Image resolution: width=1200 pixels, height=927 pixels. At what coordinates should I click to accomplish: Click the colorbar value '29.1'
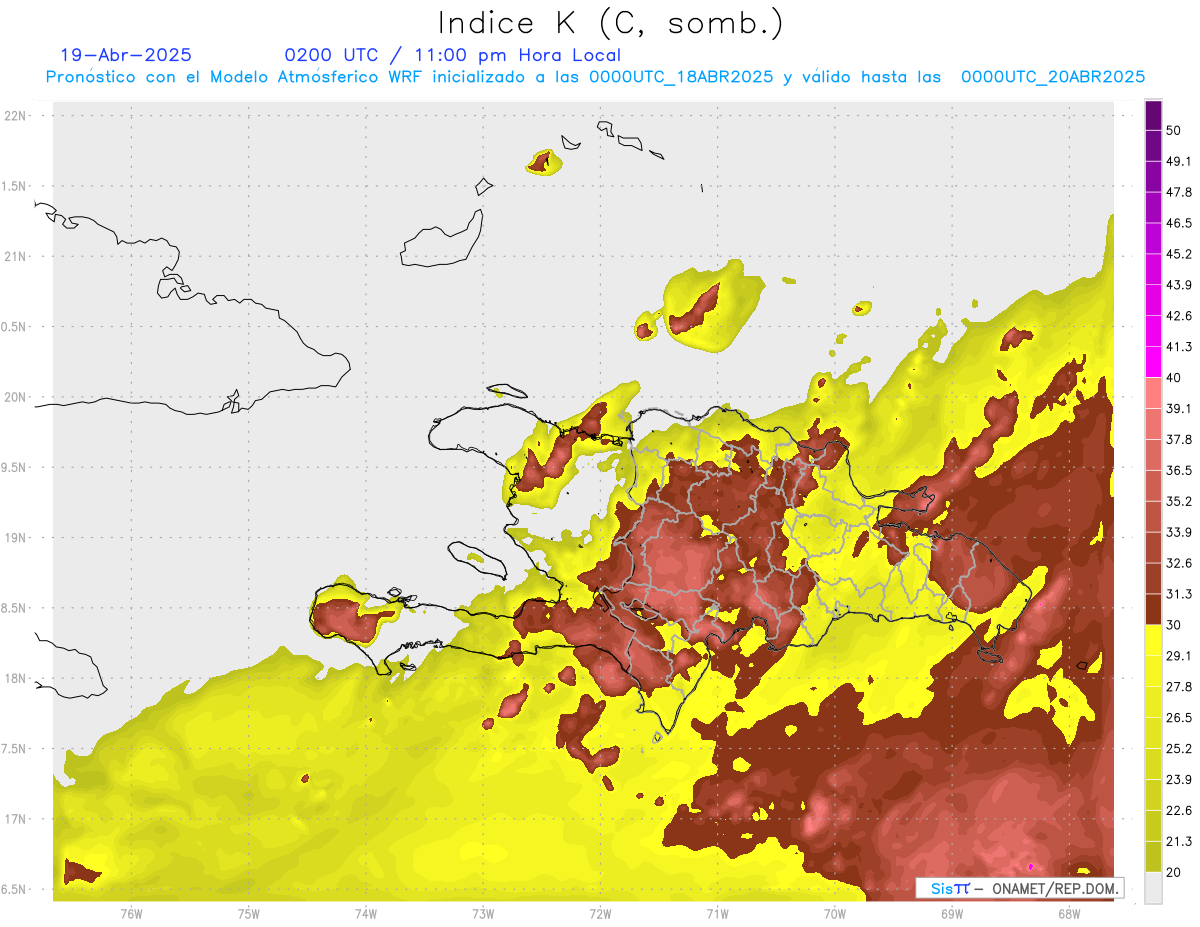coord(1179,656)
